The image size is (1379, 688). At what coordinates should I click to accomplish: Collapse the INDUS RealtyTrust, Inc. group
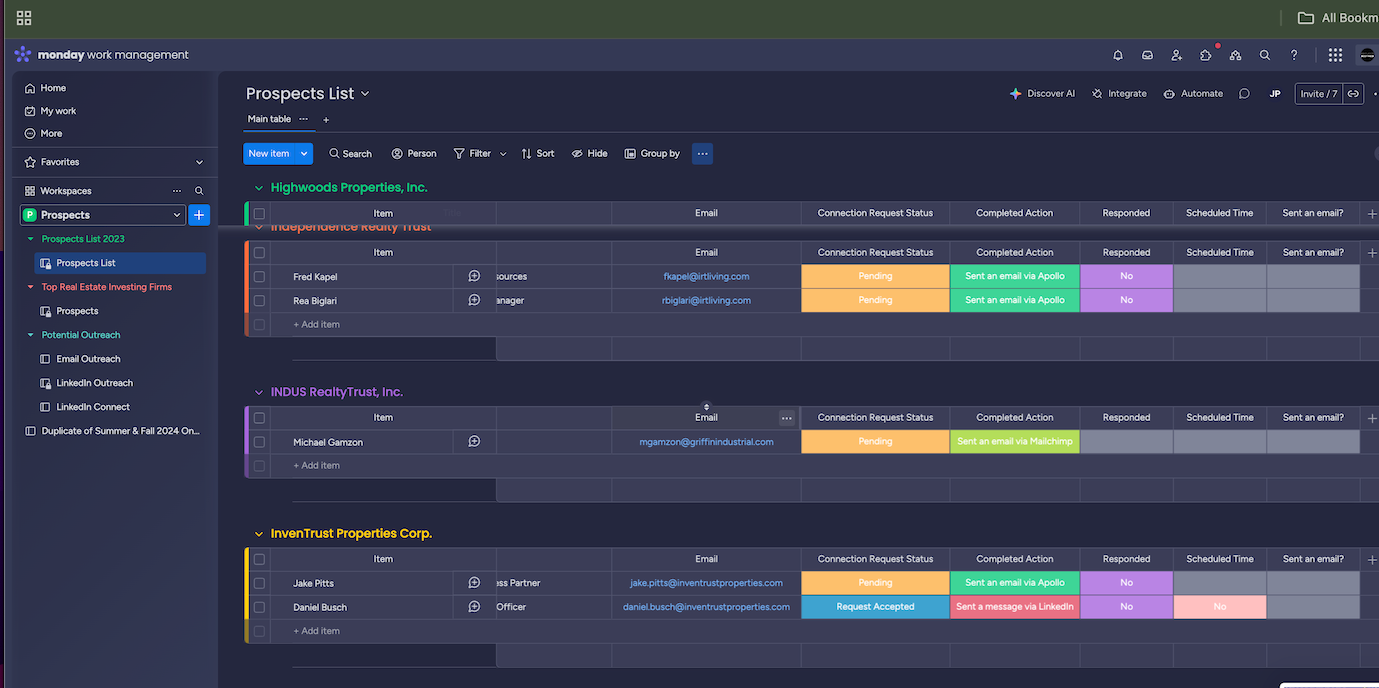(x=259, y=393)
